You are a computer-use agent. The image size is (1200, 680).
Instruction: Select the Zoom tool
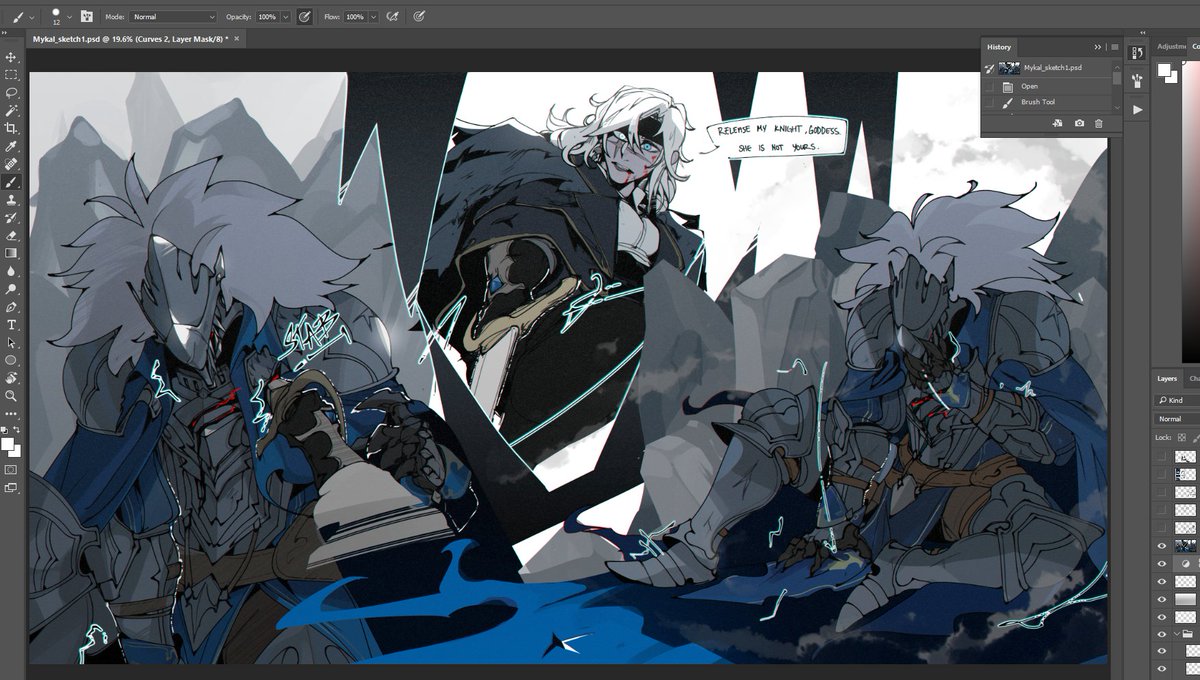(x=11, y=396)
